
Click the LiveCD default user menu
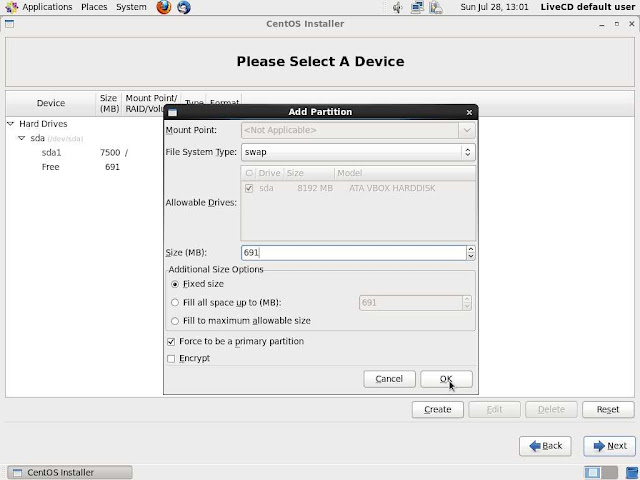(588, 7)
